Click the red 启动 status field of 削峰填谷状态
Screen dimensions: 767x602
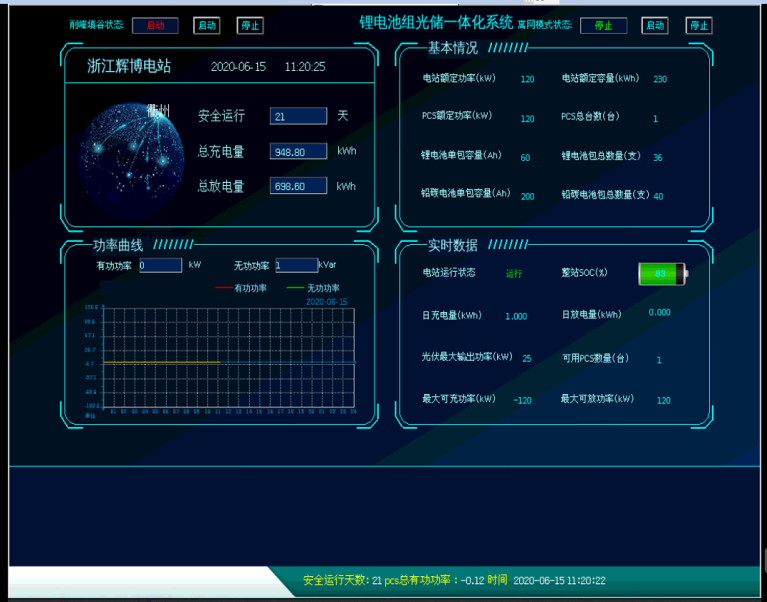pos(155,25)
